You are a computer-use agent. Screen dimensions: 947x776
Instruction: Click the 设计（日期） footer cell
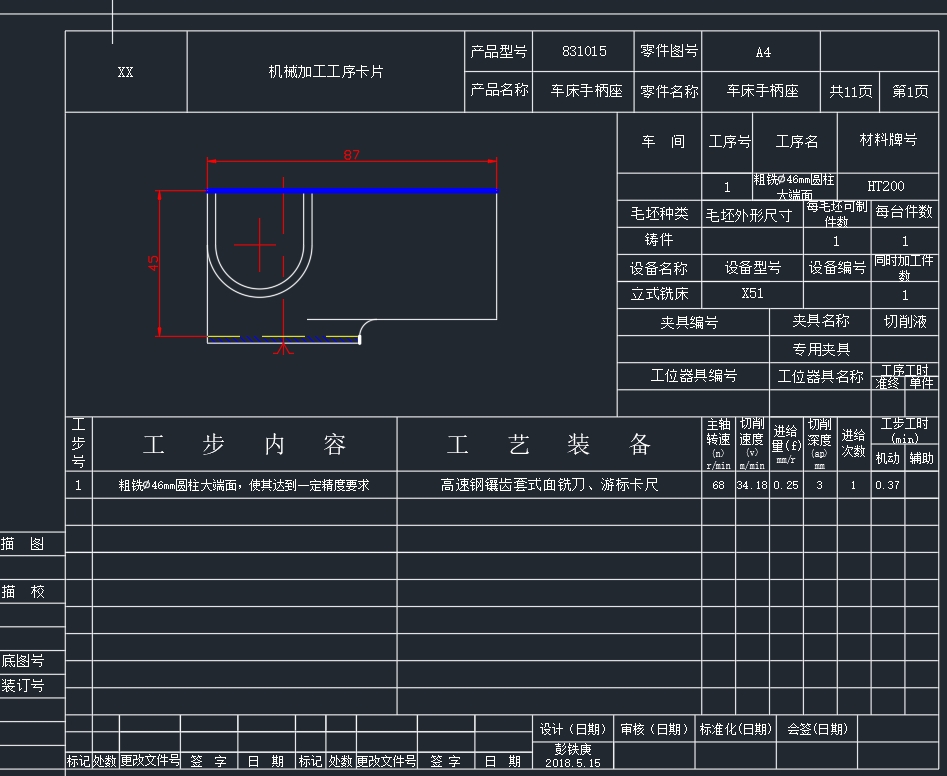point(573,730)
